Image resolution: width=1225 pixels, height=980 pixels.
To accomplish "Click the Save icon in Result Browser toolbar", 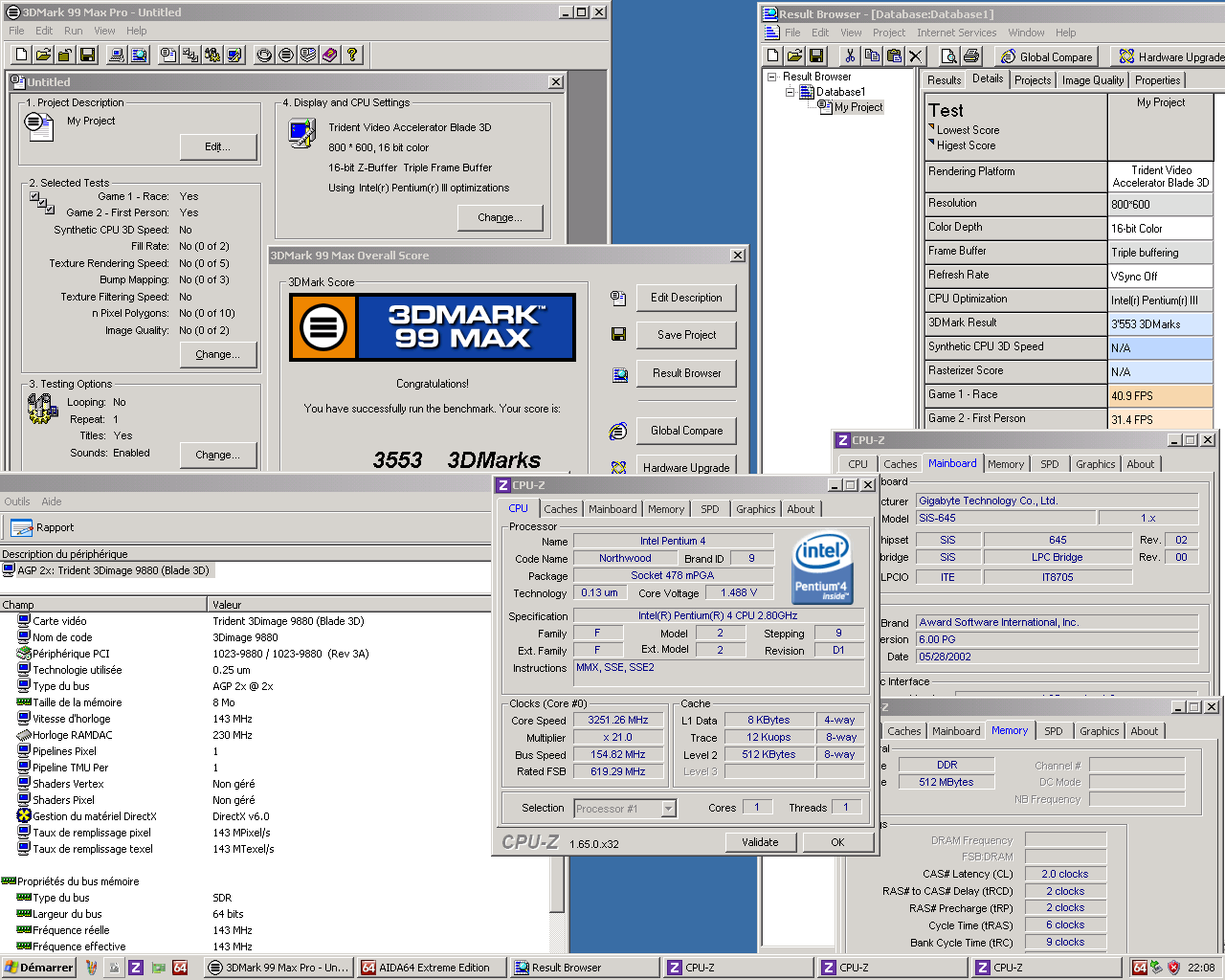I will tap(816, 56).
